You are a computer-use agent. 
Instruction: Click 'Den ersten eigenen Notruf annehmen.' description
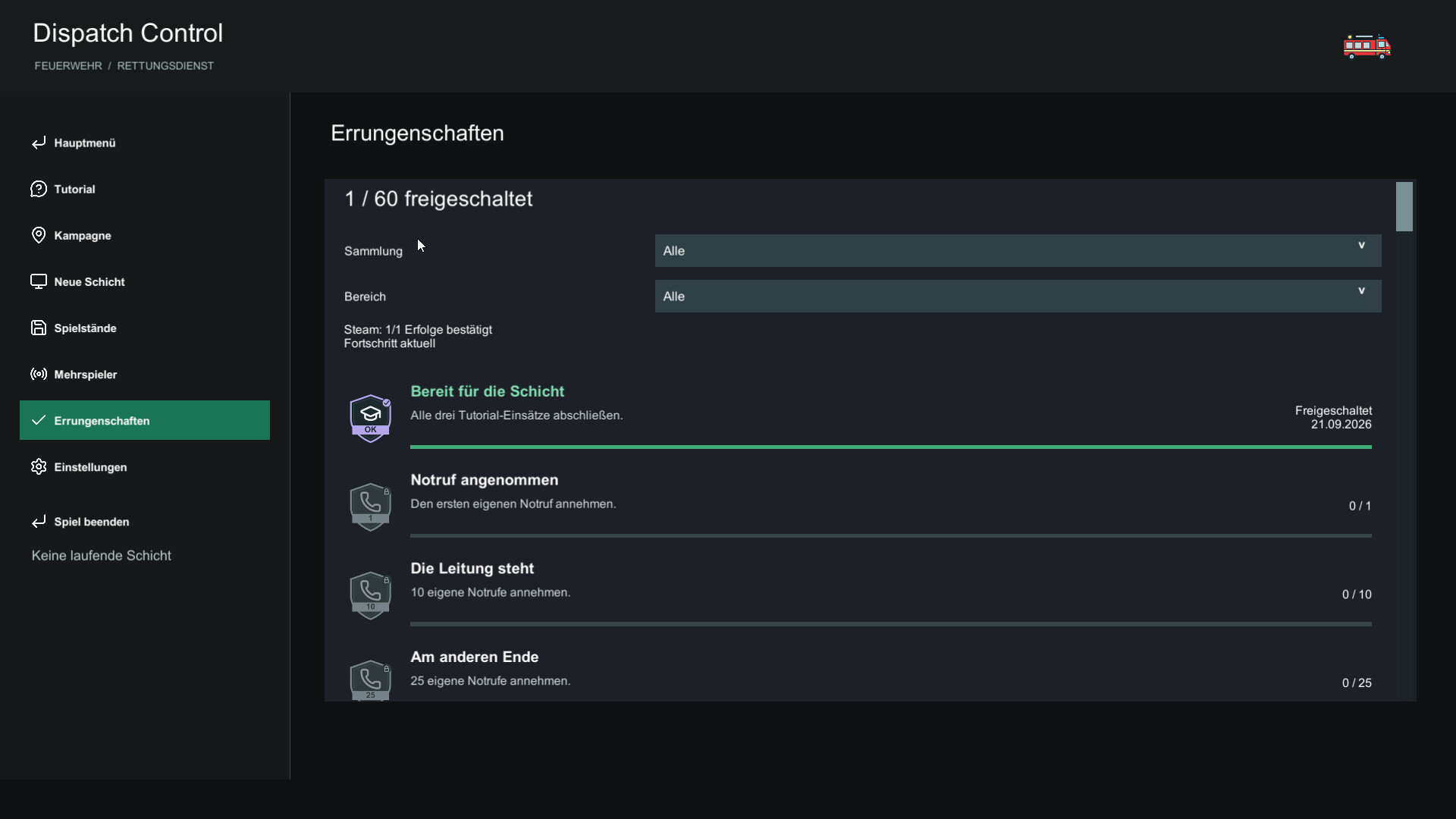(x=513, y=504)
